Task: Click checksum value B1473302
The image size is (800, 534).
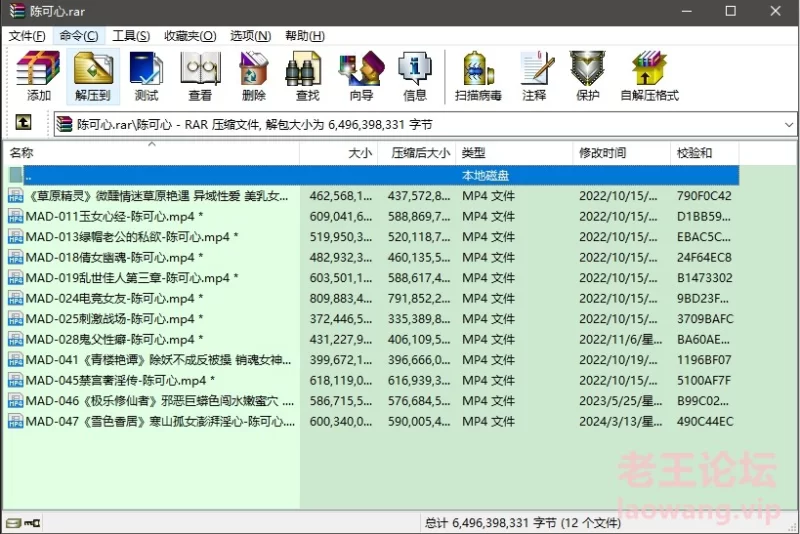Action: (705, 278)
